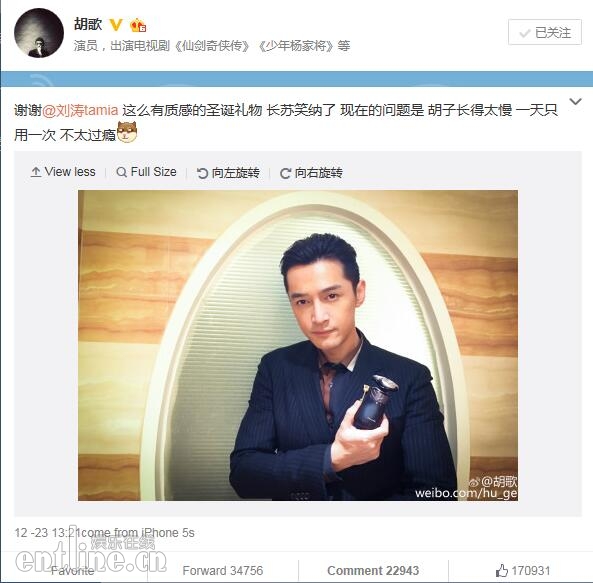Click the rotate left arrow icon
The height and width of the screenshot is (583, 593).
tap(202, 173)
